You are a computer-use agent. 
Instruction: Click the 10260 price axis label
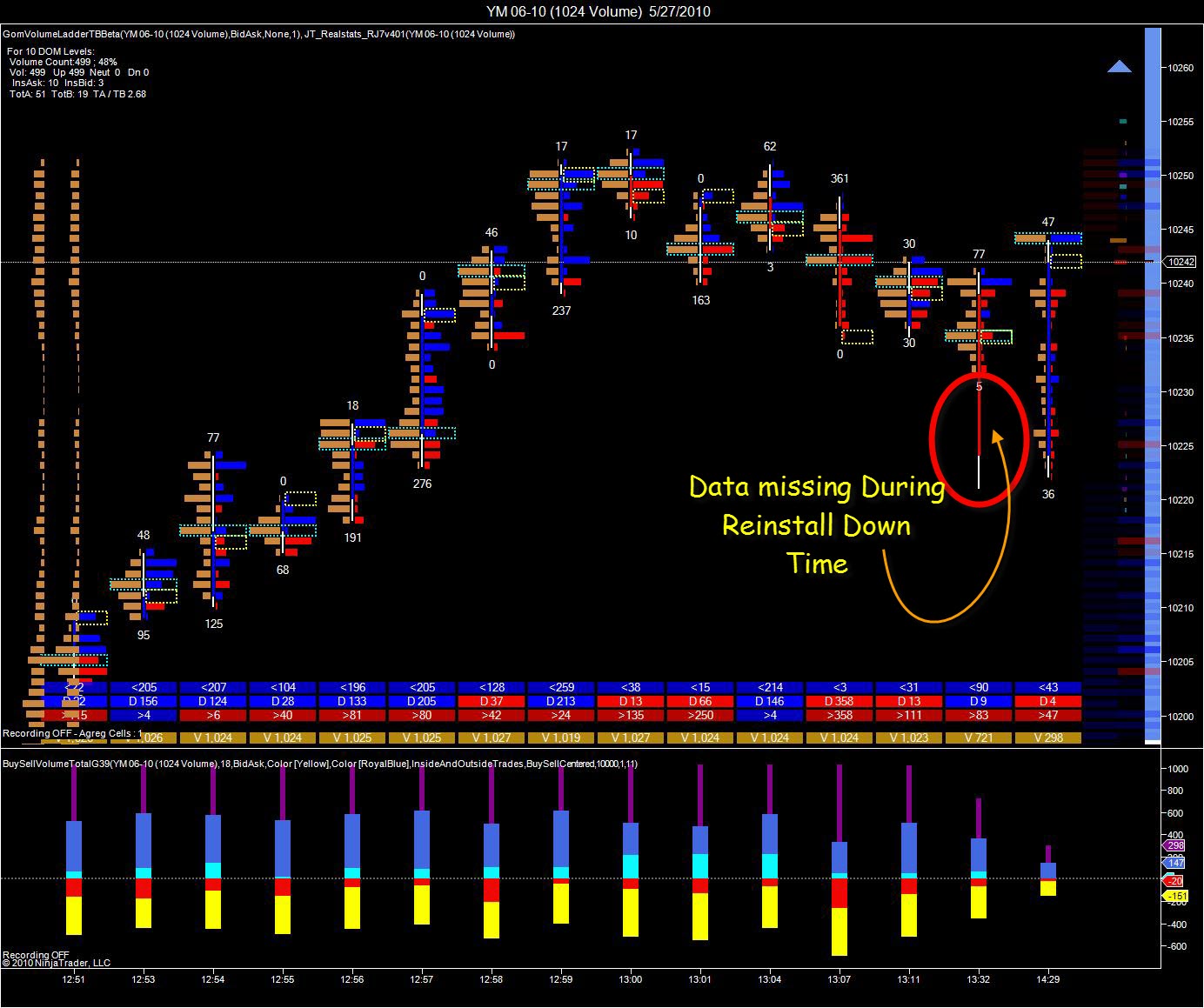point(1181,68)
